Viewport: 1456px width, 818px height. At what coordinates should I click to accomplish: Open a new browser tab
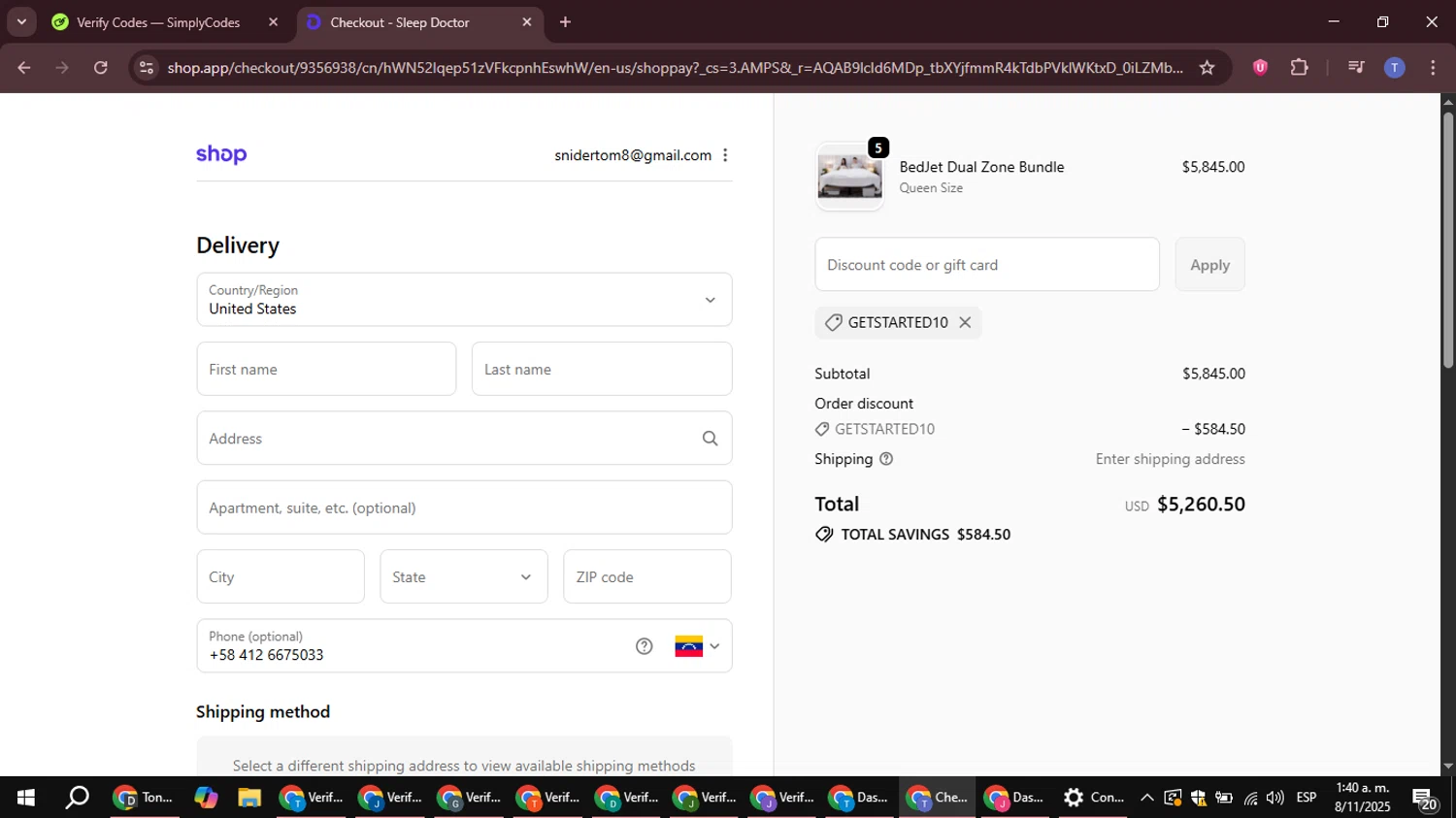(x=565, y=21)
